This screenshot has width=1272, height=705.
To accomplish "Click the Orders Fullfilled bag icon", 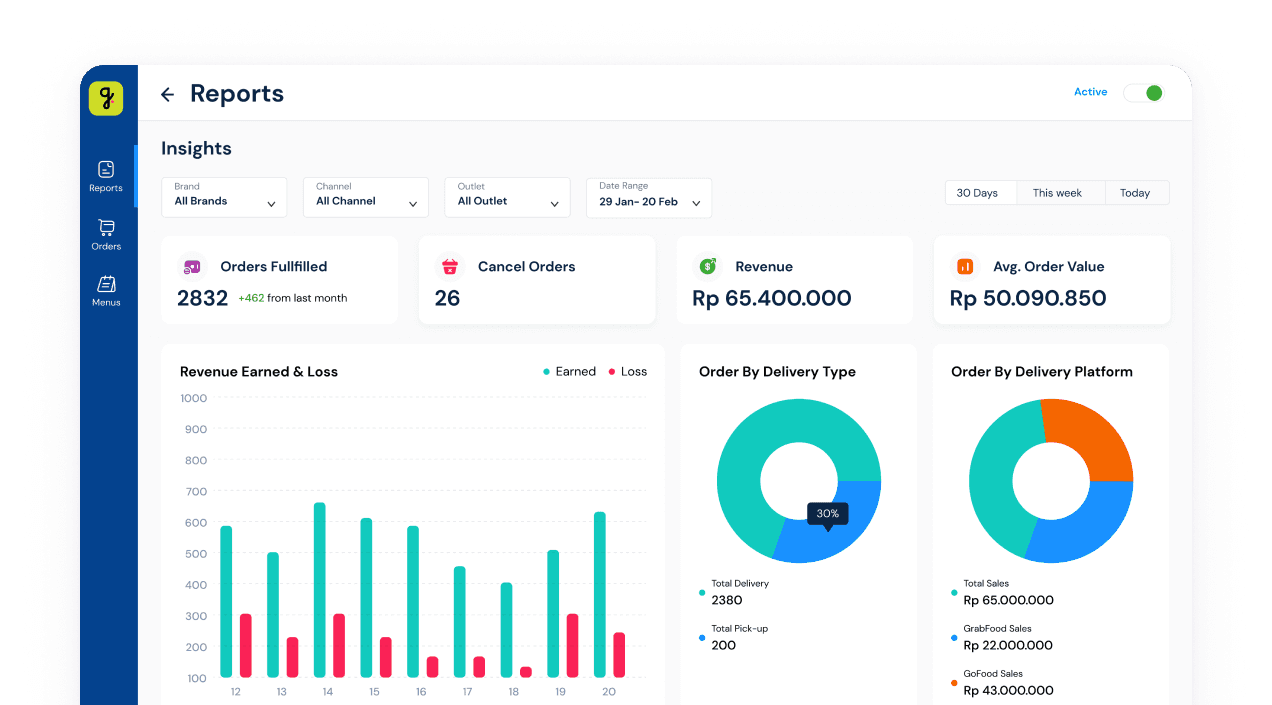I will (190, 266).
